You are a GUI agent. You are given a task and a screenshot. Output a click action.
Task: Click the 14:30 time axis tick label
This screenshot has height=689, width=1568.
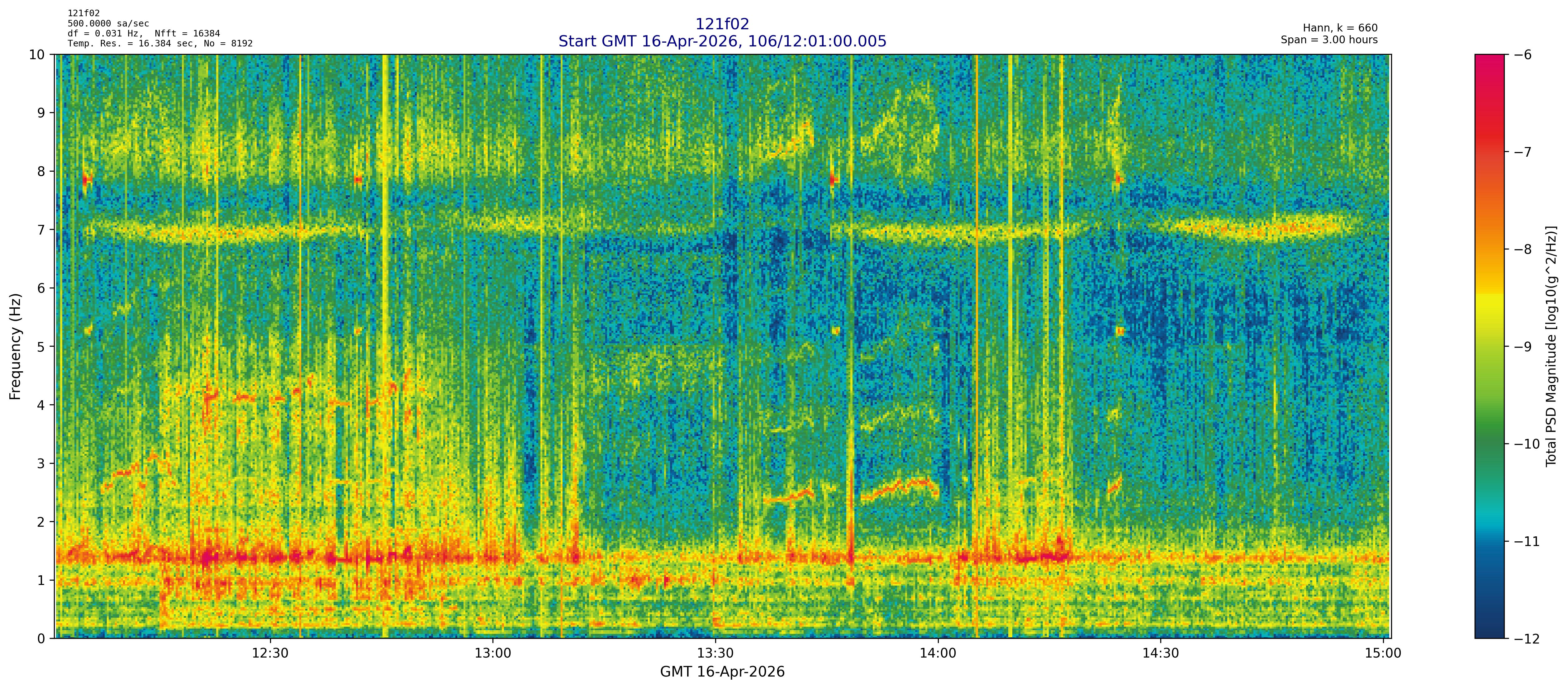(x=1161, y=654)
